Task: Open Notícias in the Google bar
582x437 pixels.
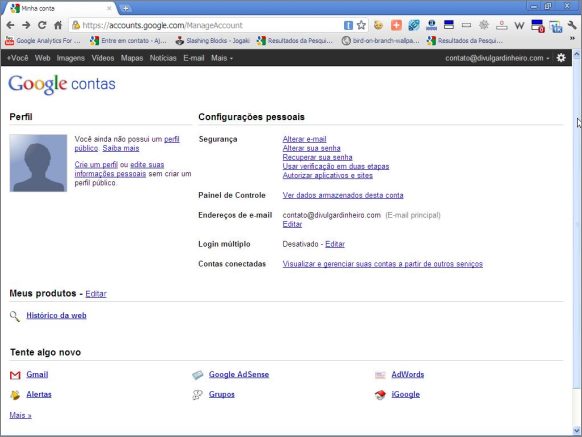Action: pos(163,58)
